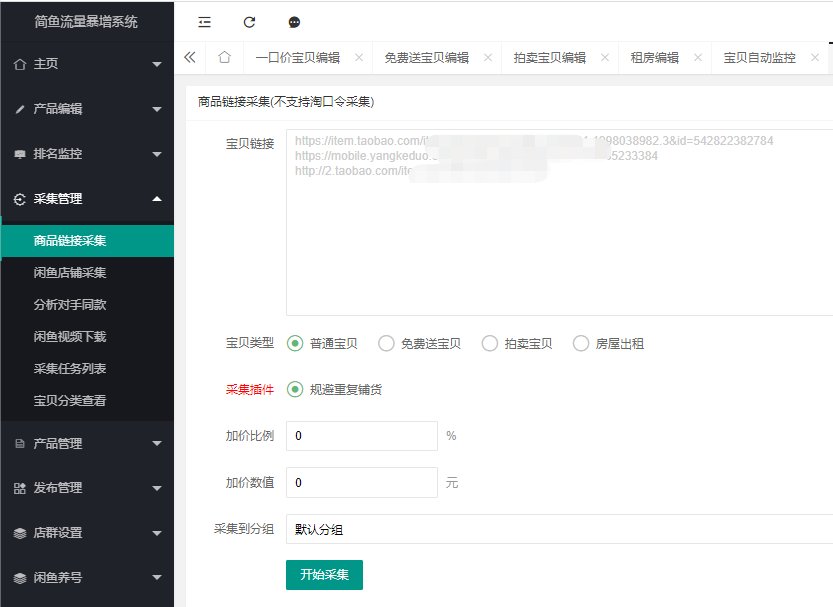Image resolution: width=833 pixels, height=607 pixels.
Task: Click inside the 宝贝链接 text area
Action: tap(560, 240)
